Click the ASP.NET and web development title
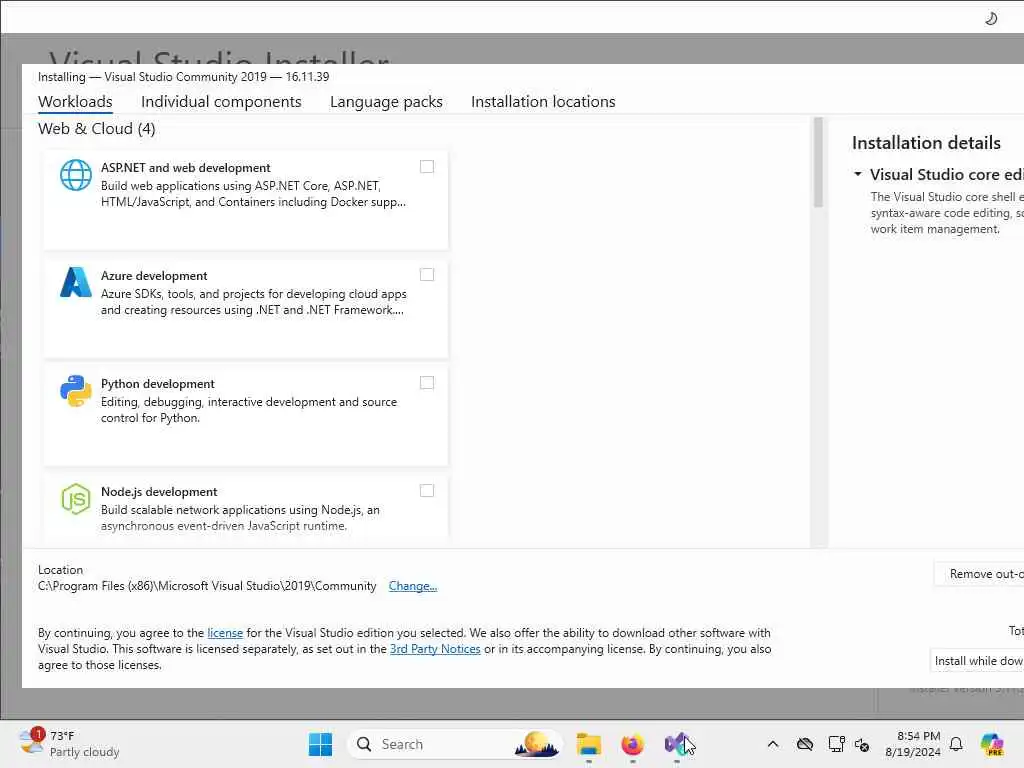The image size is (1024, 768). click(x=185, y=168)
